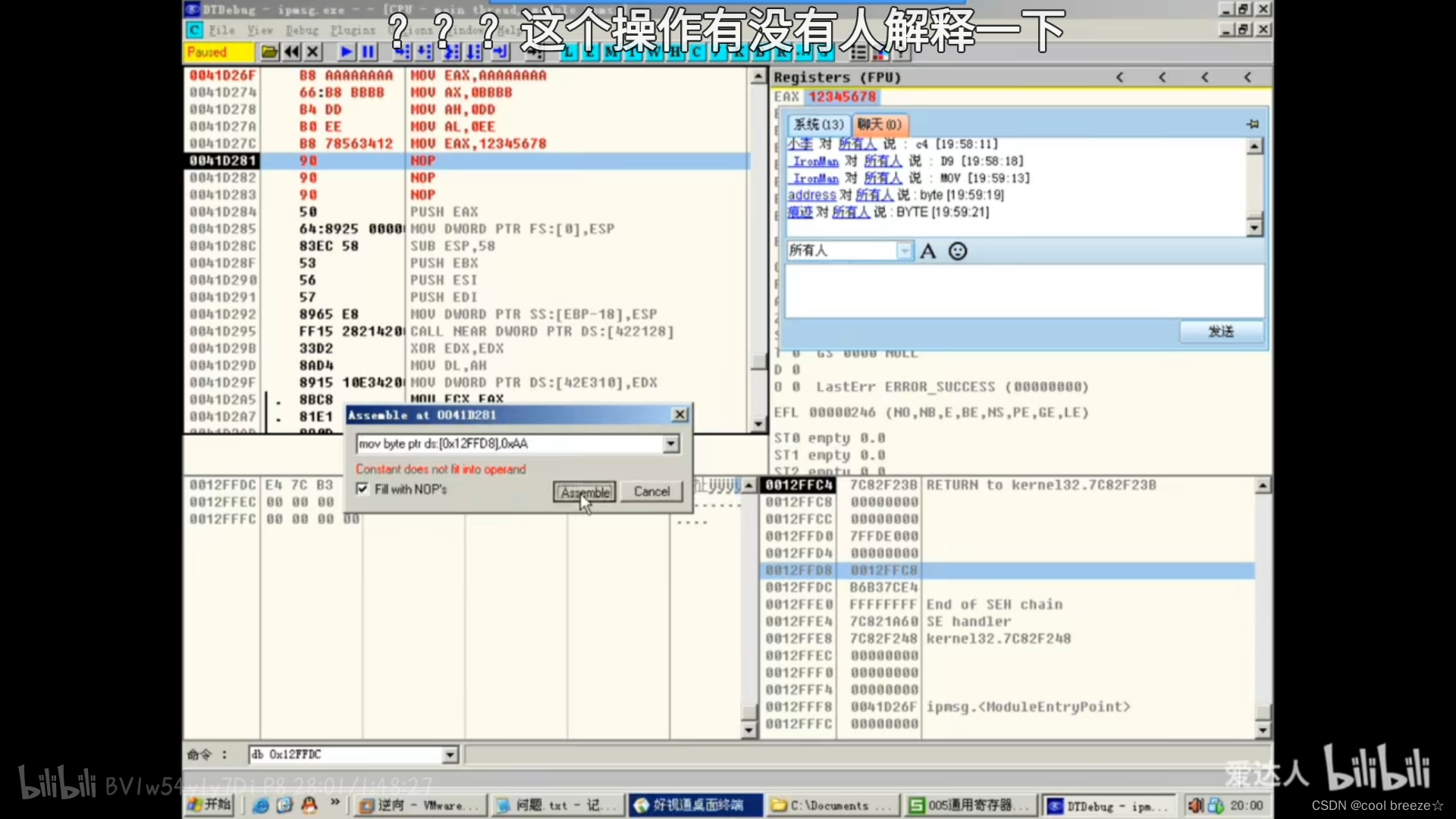The height and width of the screenshot is (819, 1456).
Task: Click the assemble instruction text field
Action: point(510,444)
